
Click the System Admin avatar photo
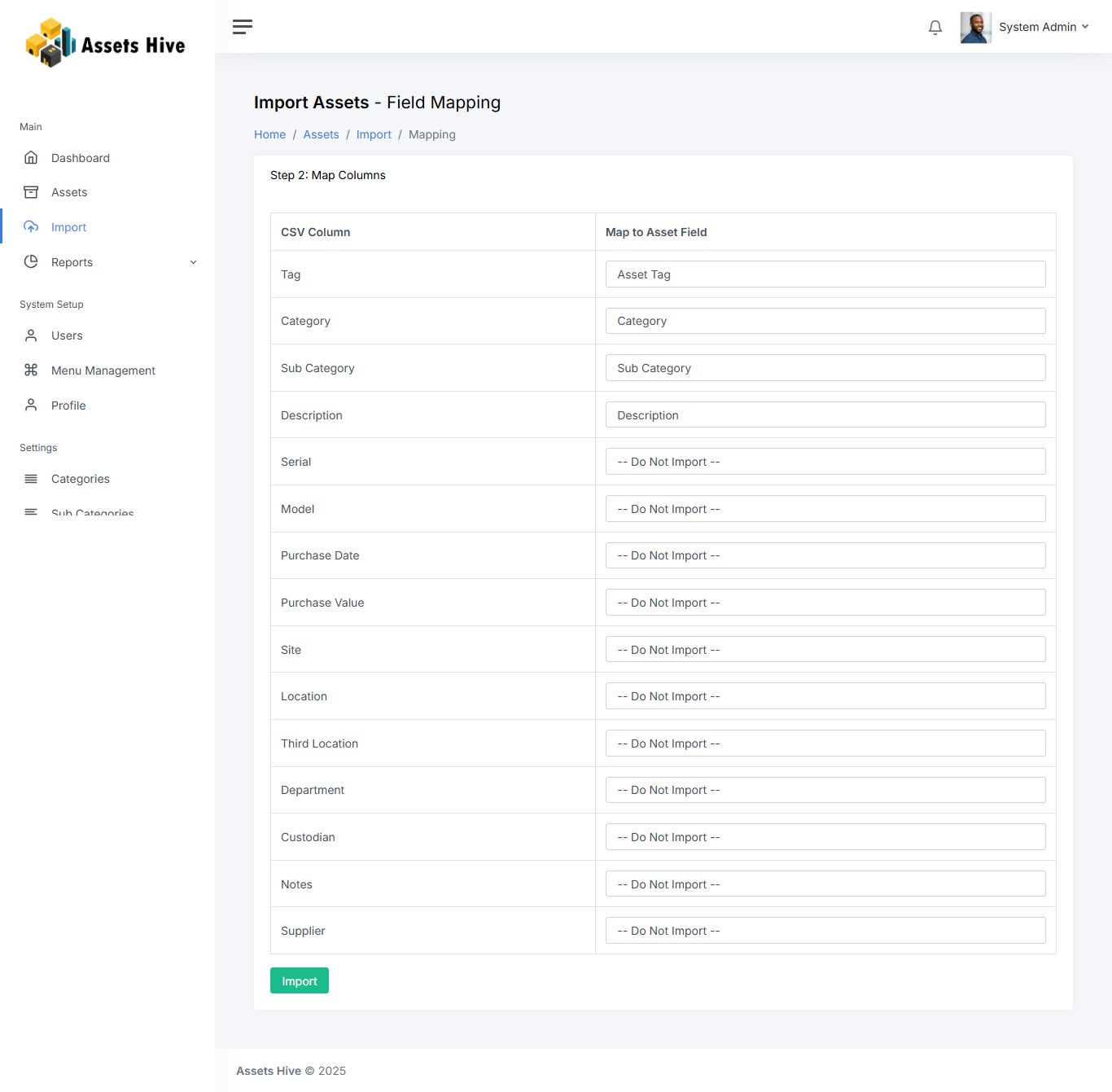(975, 28)
